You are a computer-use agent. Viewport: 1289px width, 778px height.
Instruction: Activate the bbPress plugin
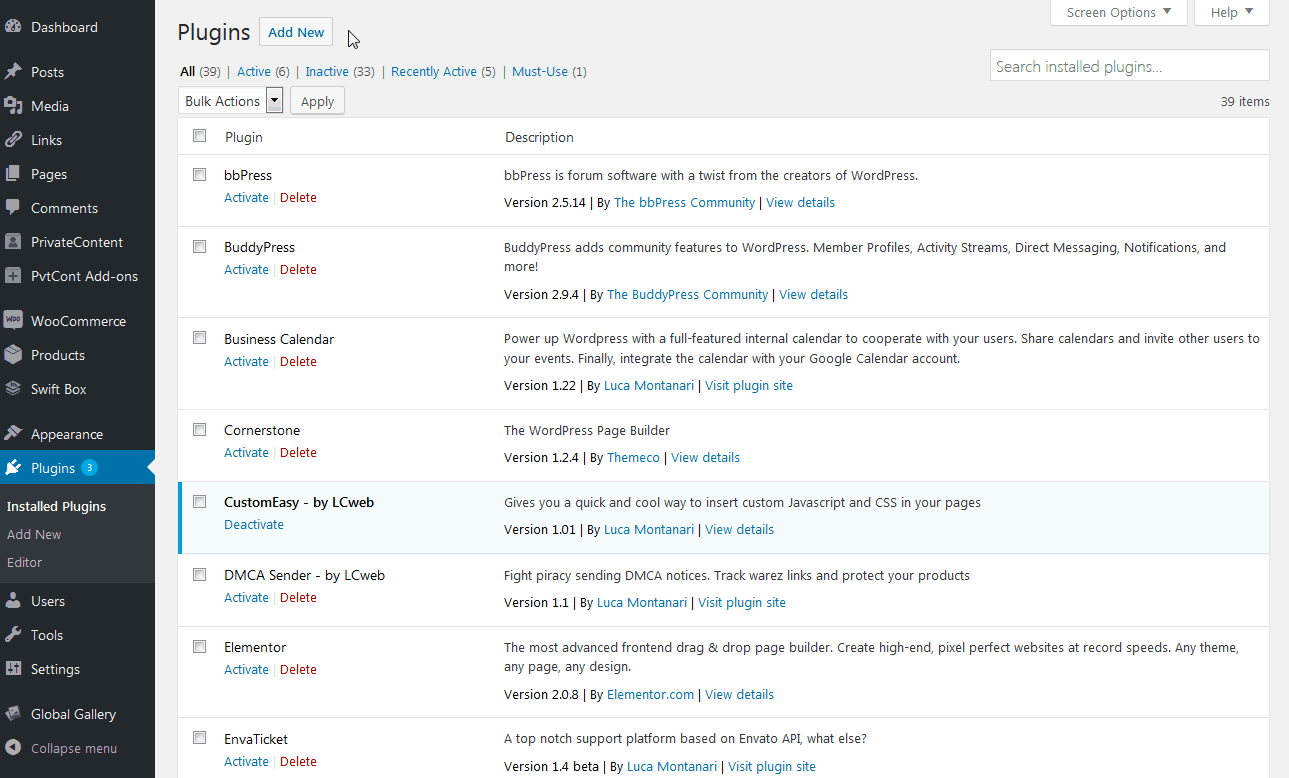(x=246, y=197)
